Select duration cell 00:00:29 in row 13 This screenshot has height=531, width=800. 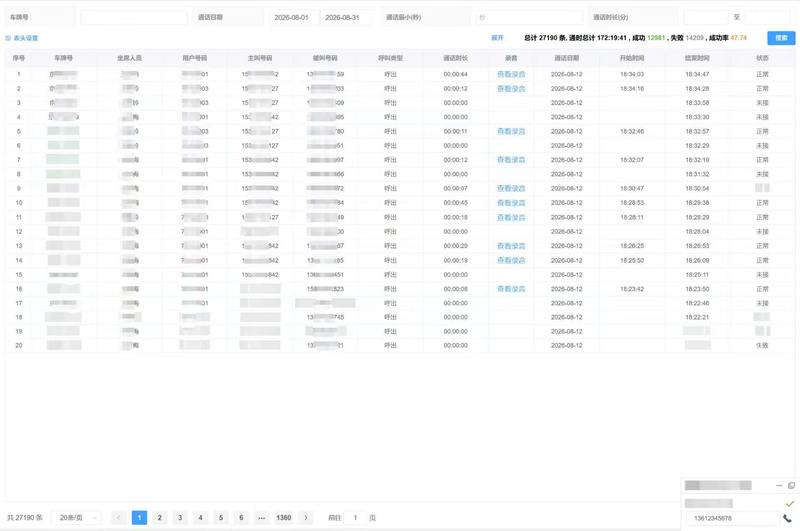(456, 246)
